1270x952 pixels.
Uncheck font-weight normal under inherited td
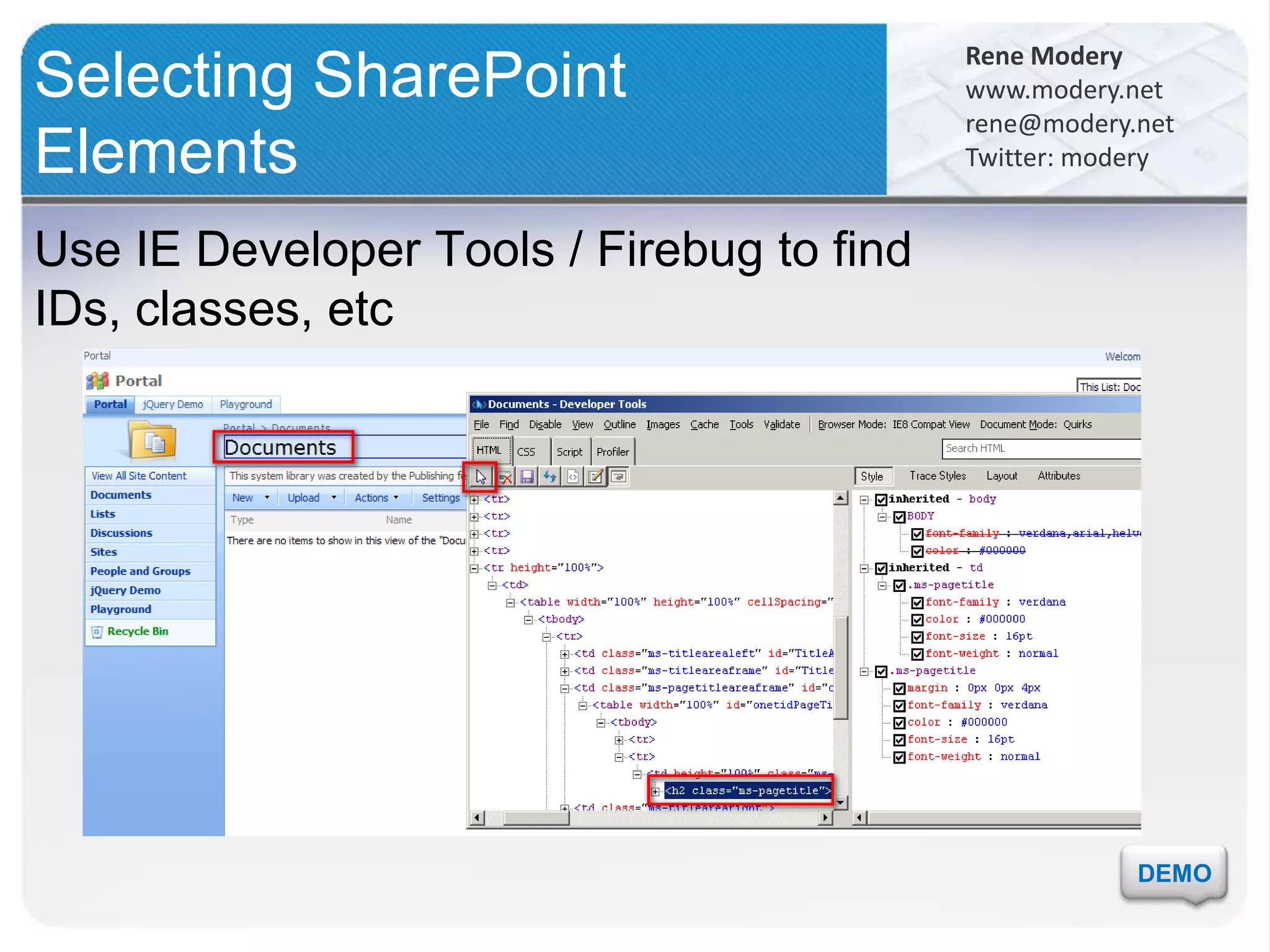click(917, 654)
